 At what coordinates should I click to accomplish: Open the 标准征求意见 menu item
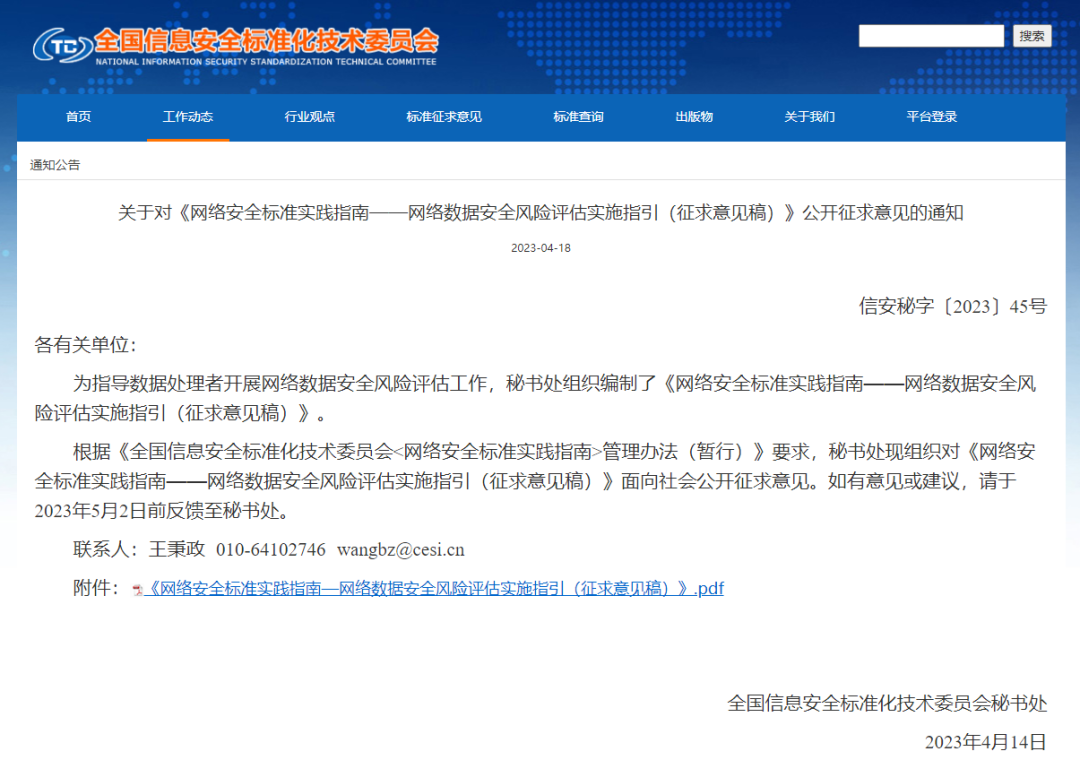click(x=444, y=116)
